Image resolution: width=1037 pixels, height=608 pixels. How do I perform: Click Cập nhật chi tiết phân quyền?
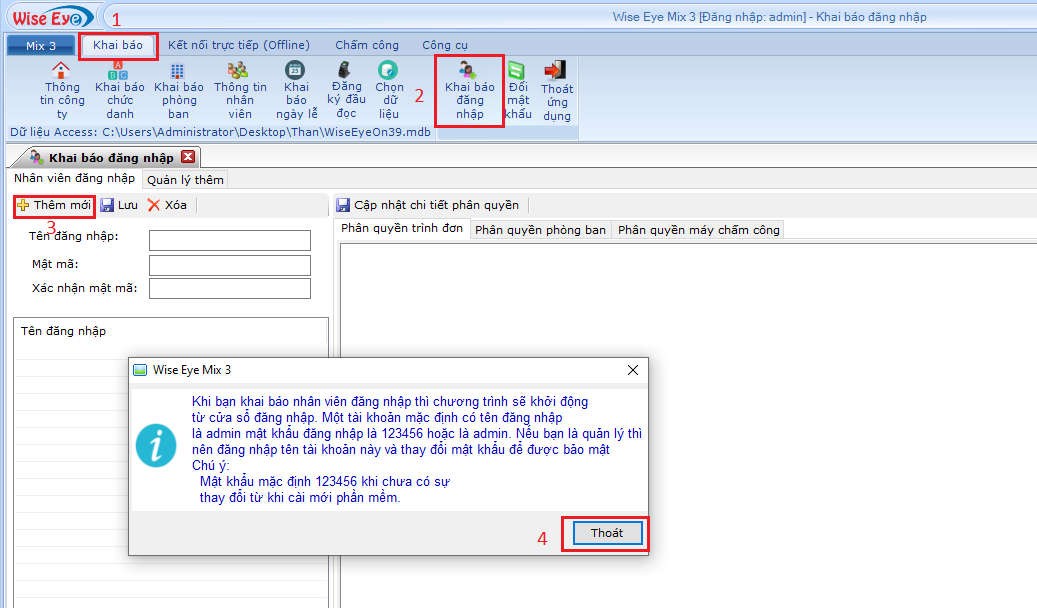tap(428, 205)
